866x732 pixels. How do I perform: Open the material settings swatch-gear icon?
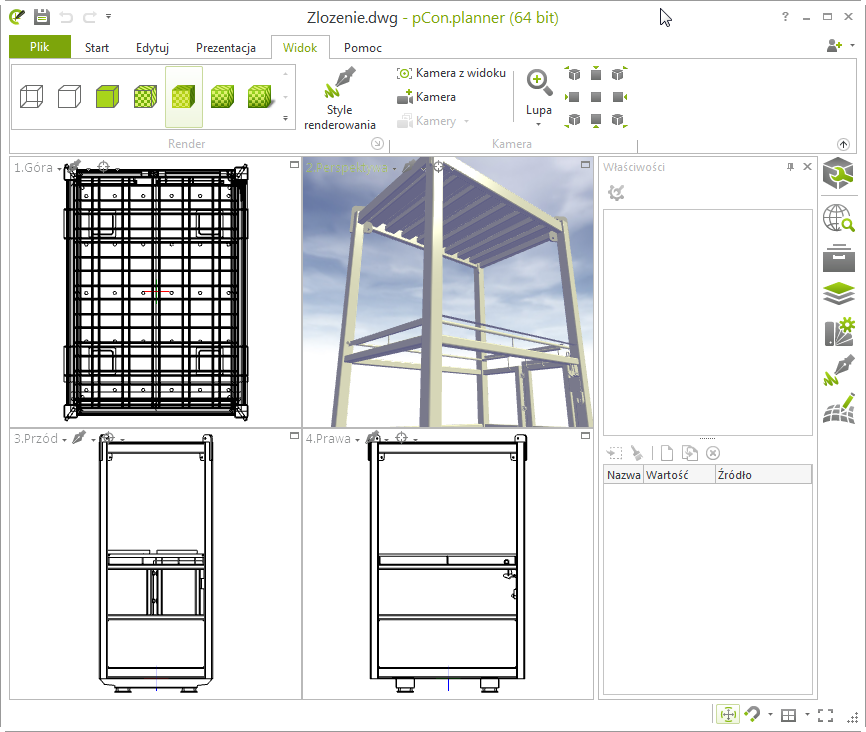tap(838, 332)
